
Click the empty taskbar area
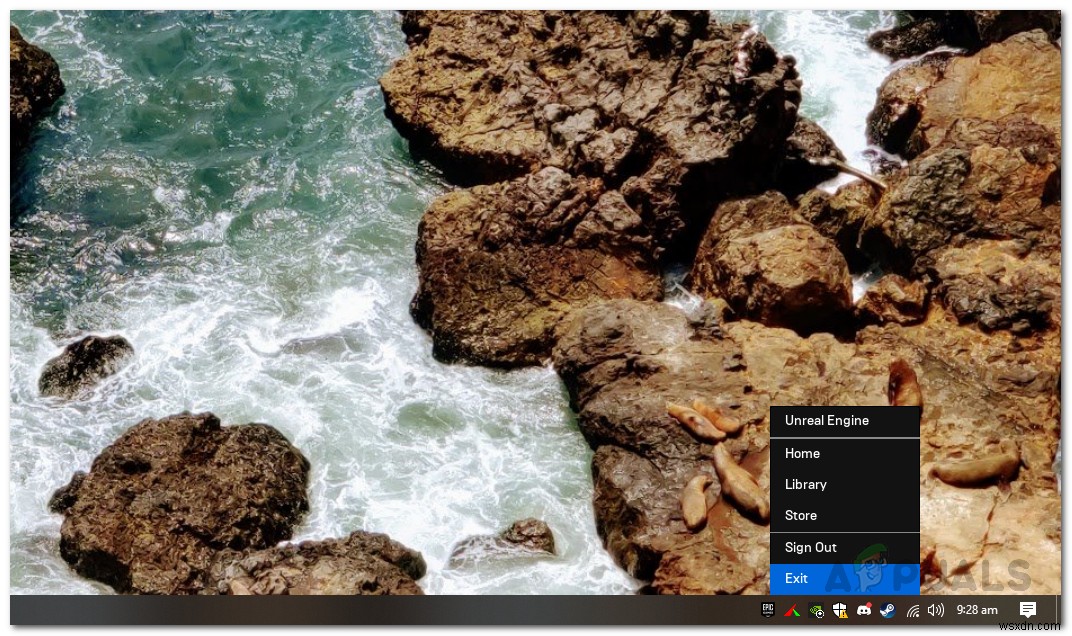pyautogui.click(x=383, y=610)
